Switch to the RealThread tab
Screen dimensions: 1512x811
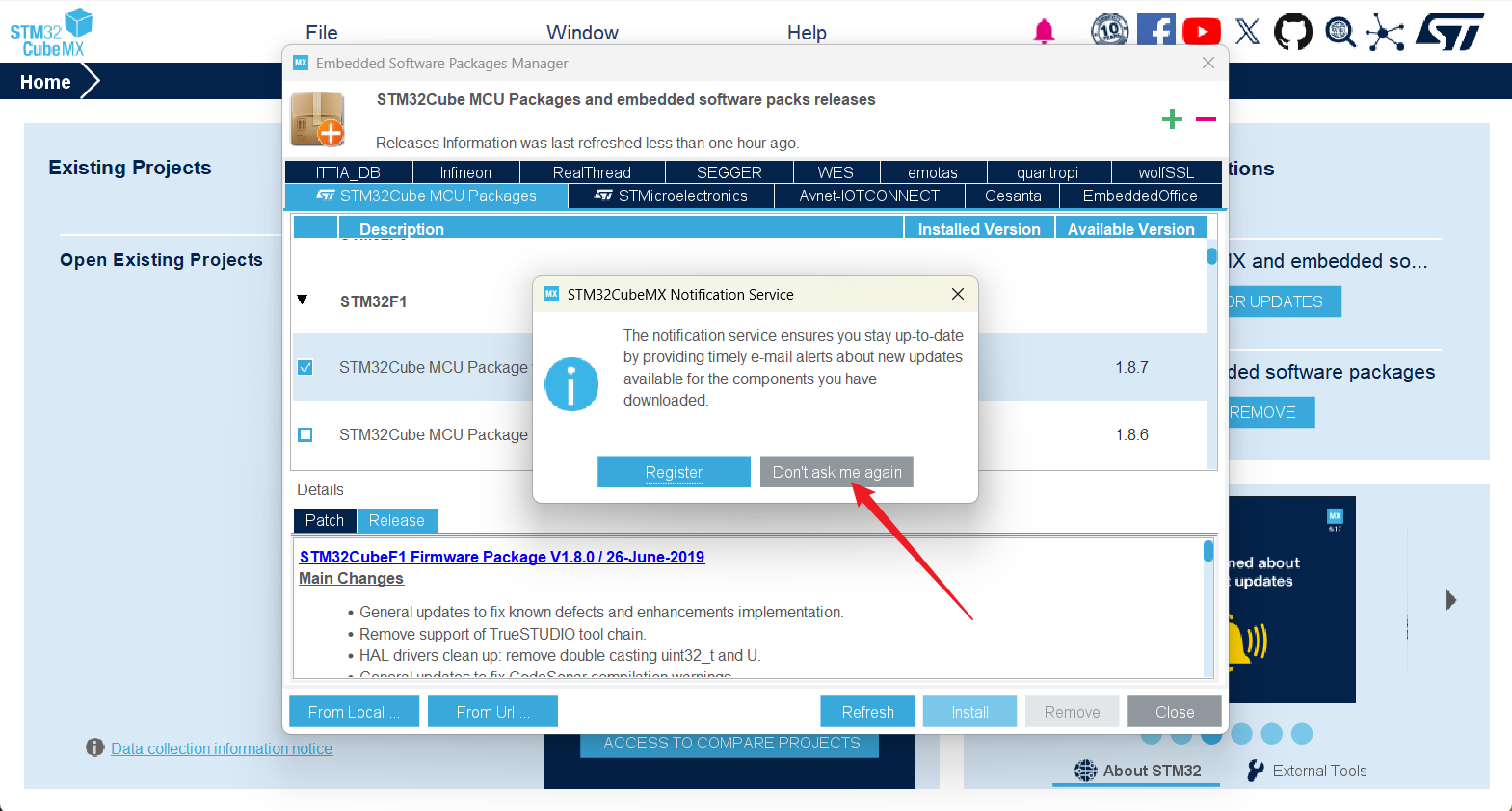tap(592, 172)
